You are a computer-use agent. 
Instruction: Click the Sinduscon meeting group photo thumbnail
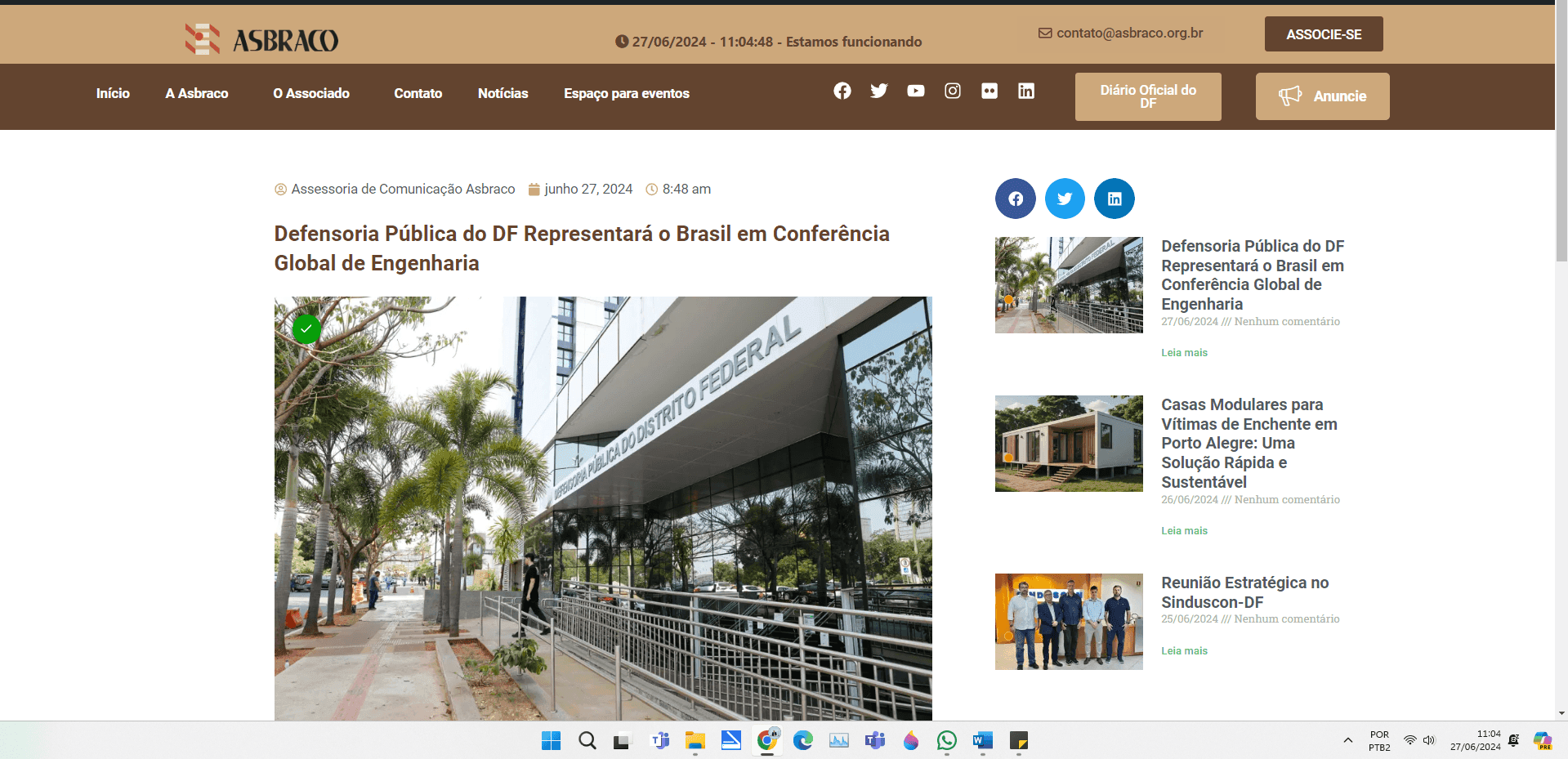tap(1069, 622)
